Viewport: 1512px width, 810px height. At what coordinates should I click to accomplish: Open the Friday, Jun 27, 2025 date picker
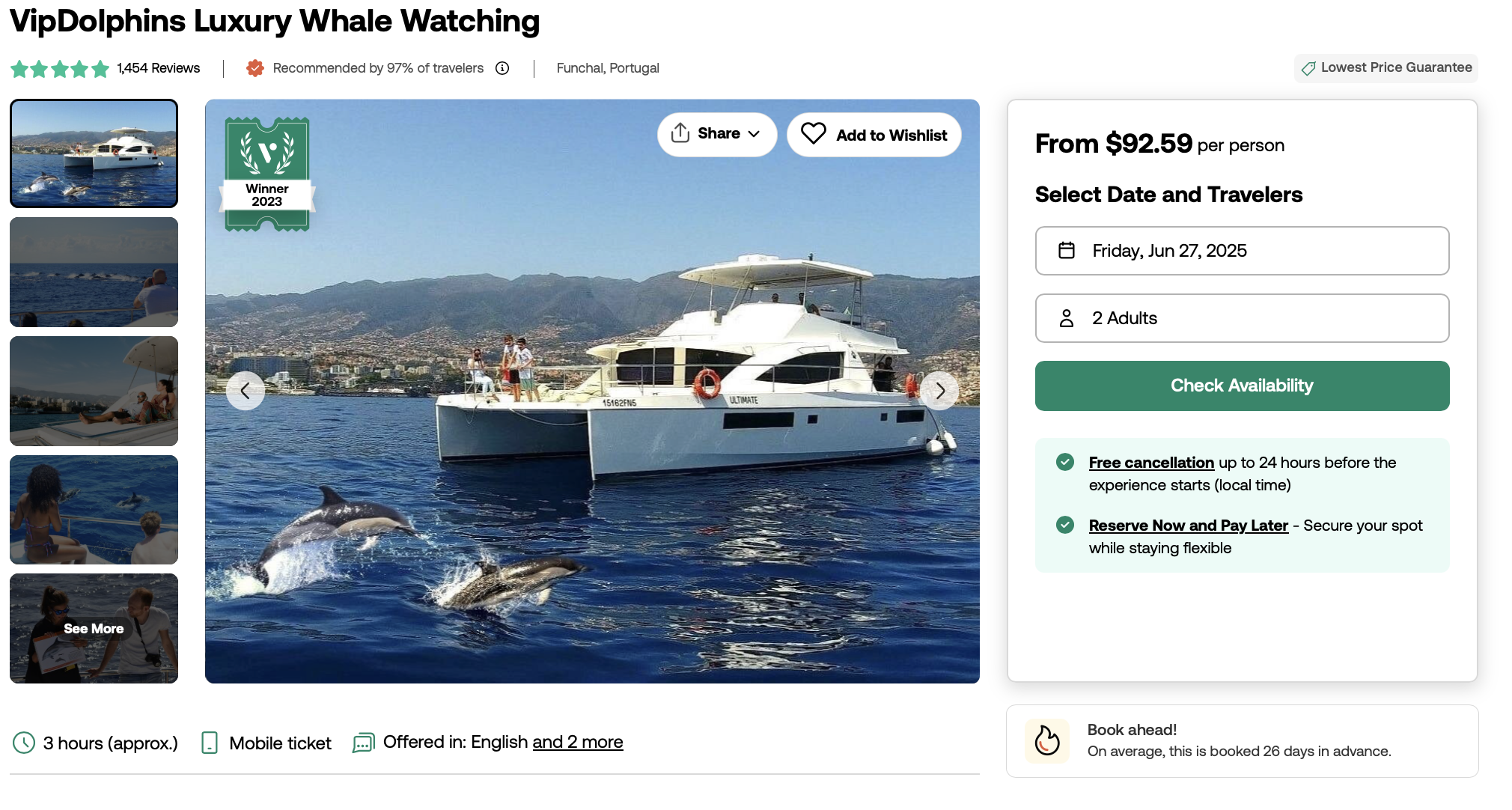pos(1242,251)
